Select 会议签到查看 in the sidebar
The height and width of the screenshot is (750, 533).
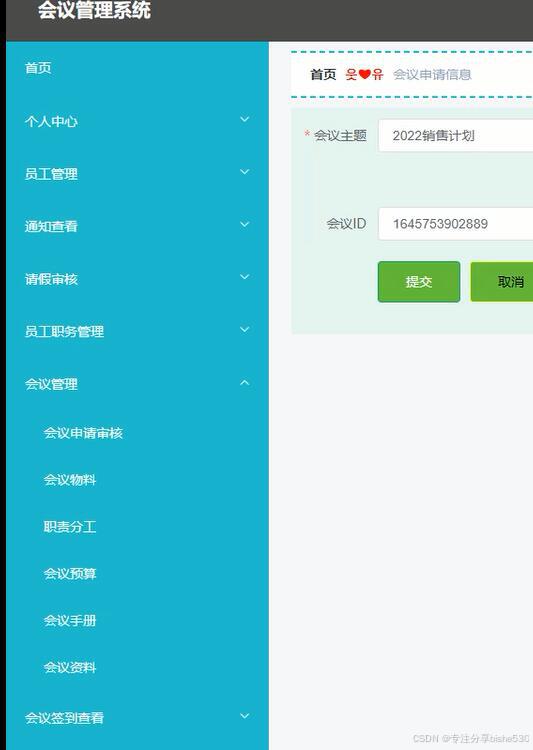tap(64, 717)
